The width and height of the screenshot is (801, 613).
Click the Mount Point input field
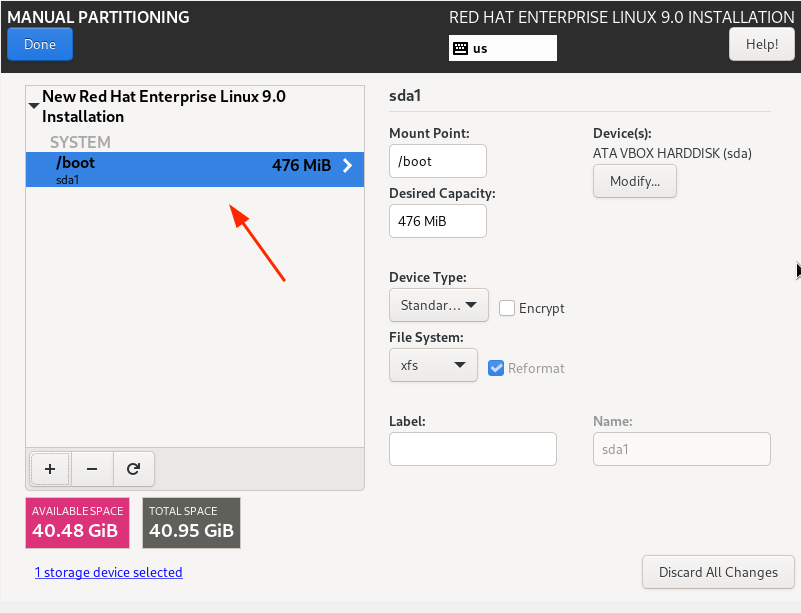437,161
